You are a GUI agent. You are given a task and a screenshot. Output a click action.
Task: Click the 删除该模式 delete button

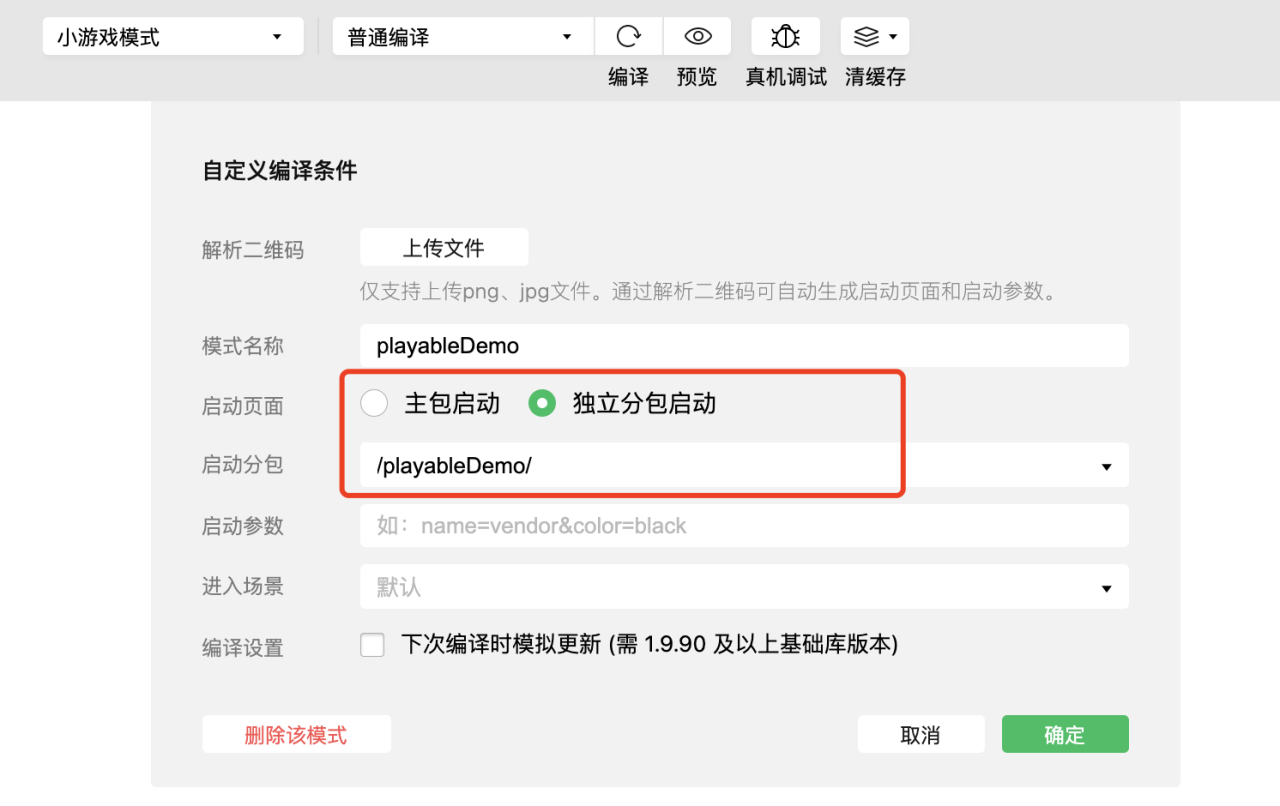tap(296, 735)
